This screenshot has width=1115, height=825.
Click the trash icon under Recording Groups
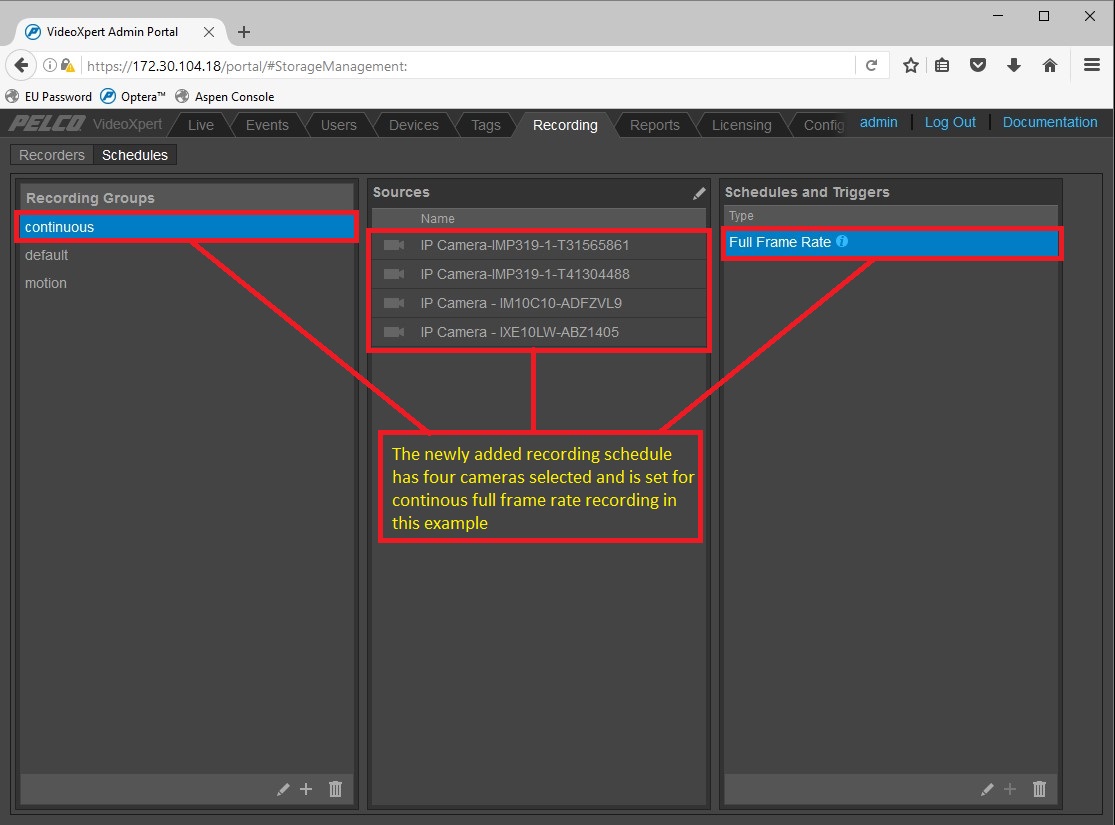[335, 789]
